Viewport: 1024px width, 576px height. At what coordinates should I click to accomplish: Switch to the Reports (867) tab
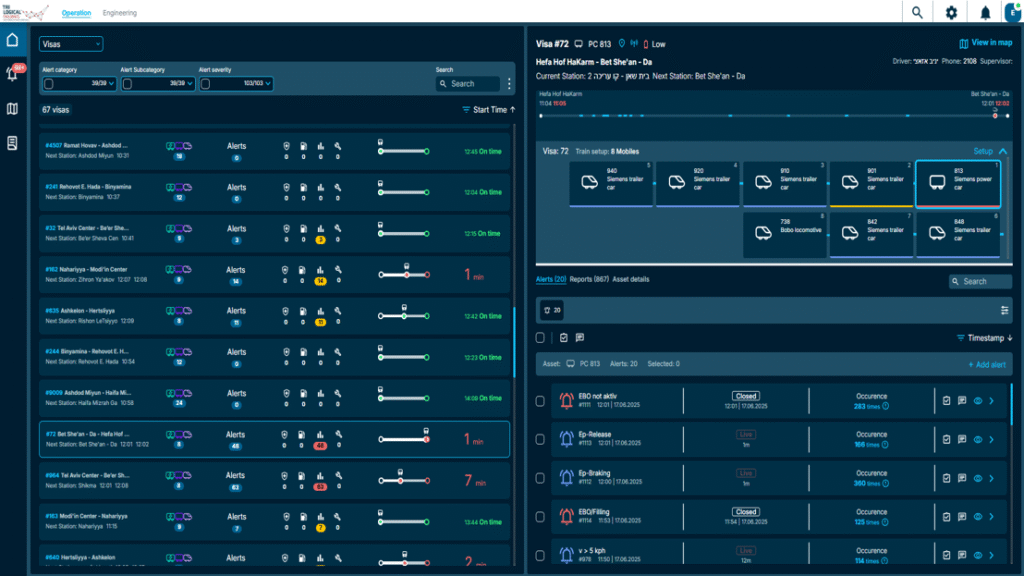tap(588, 280)
